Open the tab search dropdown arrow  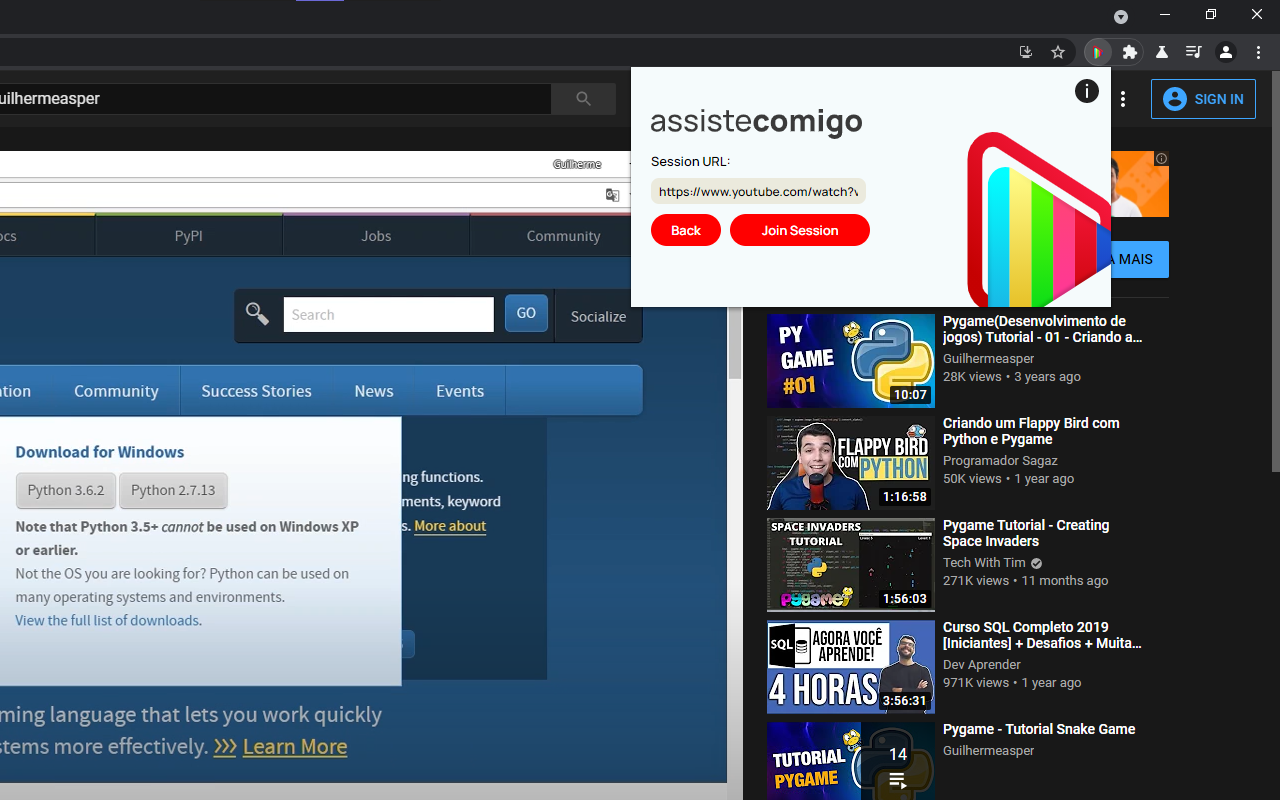pyautogui.click(x=1121, y=16)
